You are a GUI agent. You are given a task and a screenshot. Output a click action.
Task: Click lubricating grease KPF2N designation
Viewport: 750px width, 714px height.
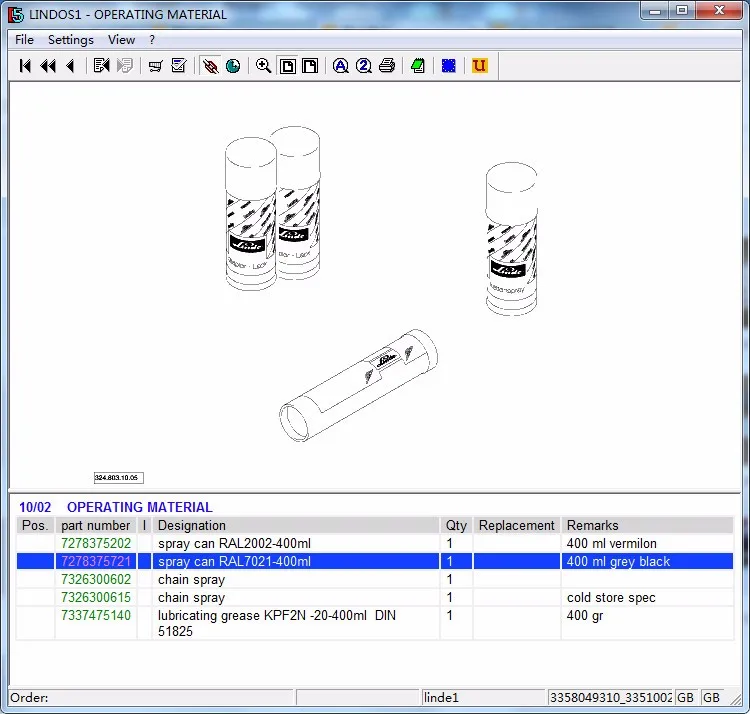(x=277, y=623)
